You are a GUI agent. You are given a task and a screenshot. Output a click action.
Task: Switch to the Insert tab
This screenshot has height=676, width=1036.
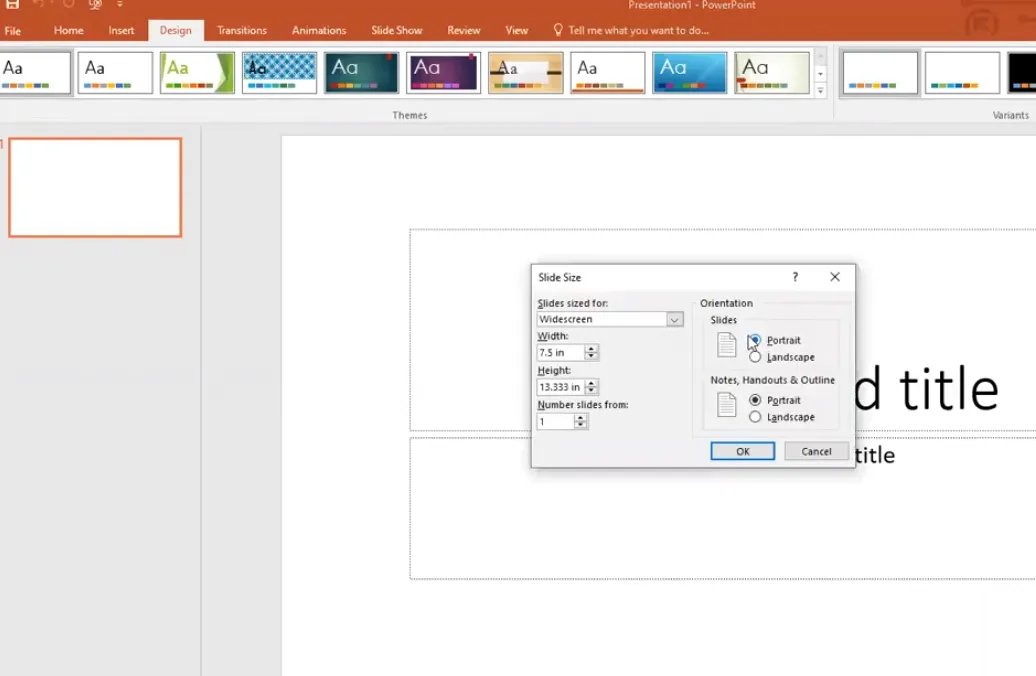coord(121,30)
